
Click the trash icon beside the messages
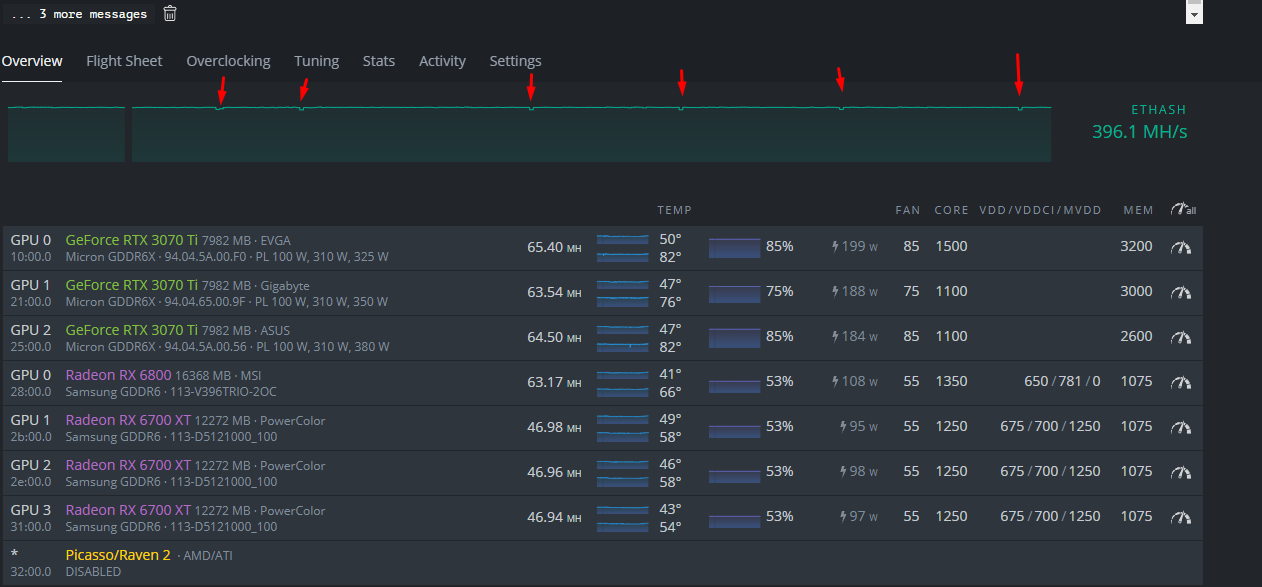[x=170, y=13]
